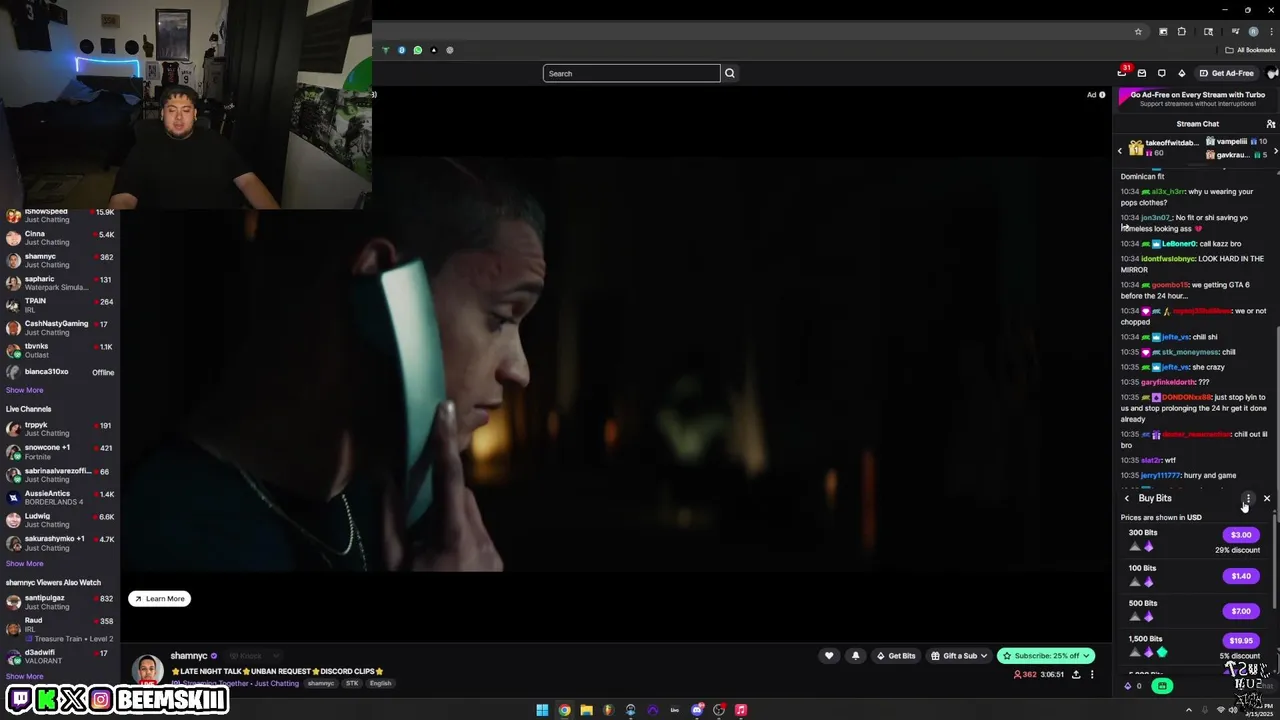Open santipuigaz channel in sidebar
Viewport: 1280px width, 720px height.
(60, 602)
